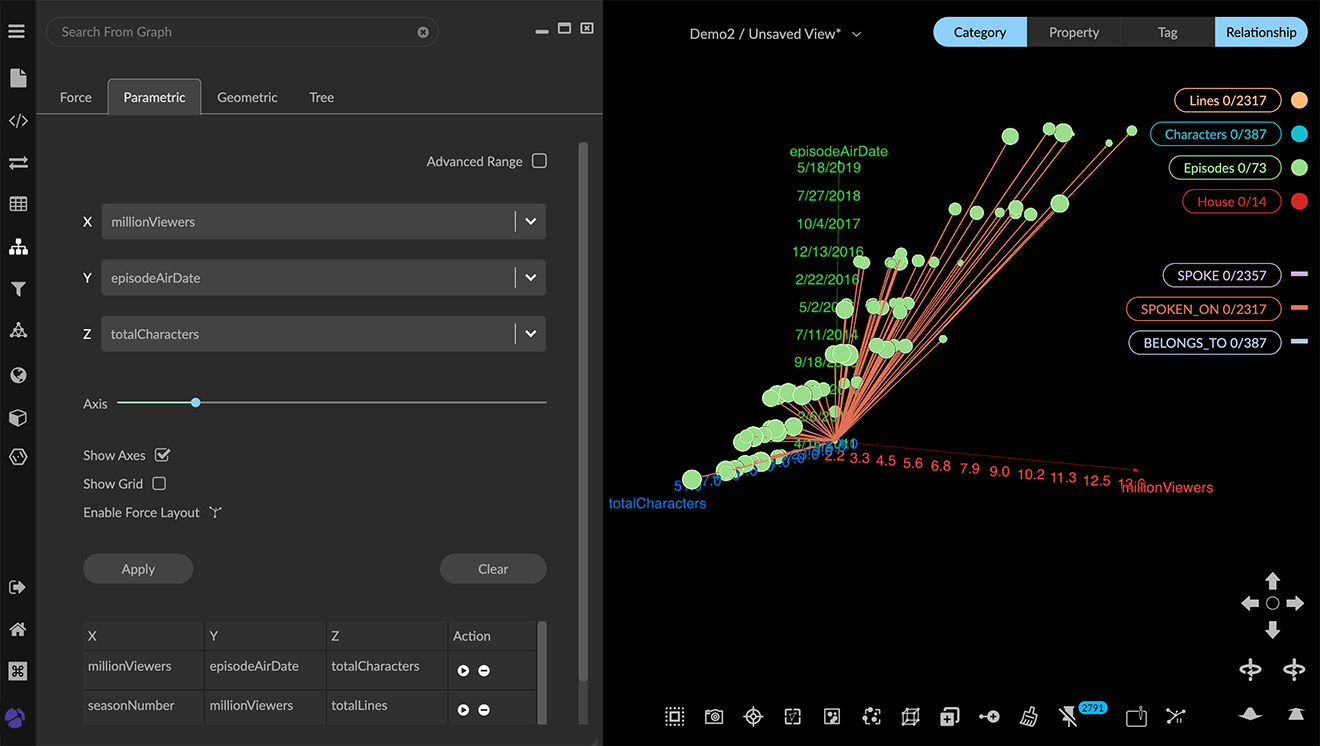This screenshot has height=746, width=1320.
Task: Select the Property tab
Action: (x=1074, y=32)
